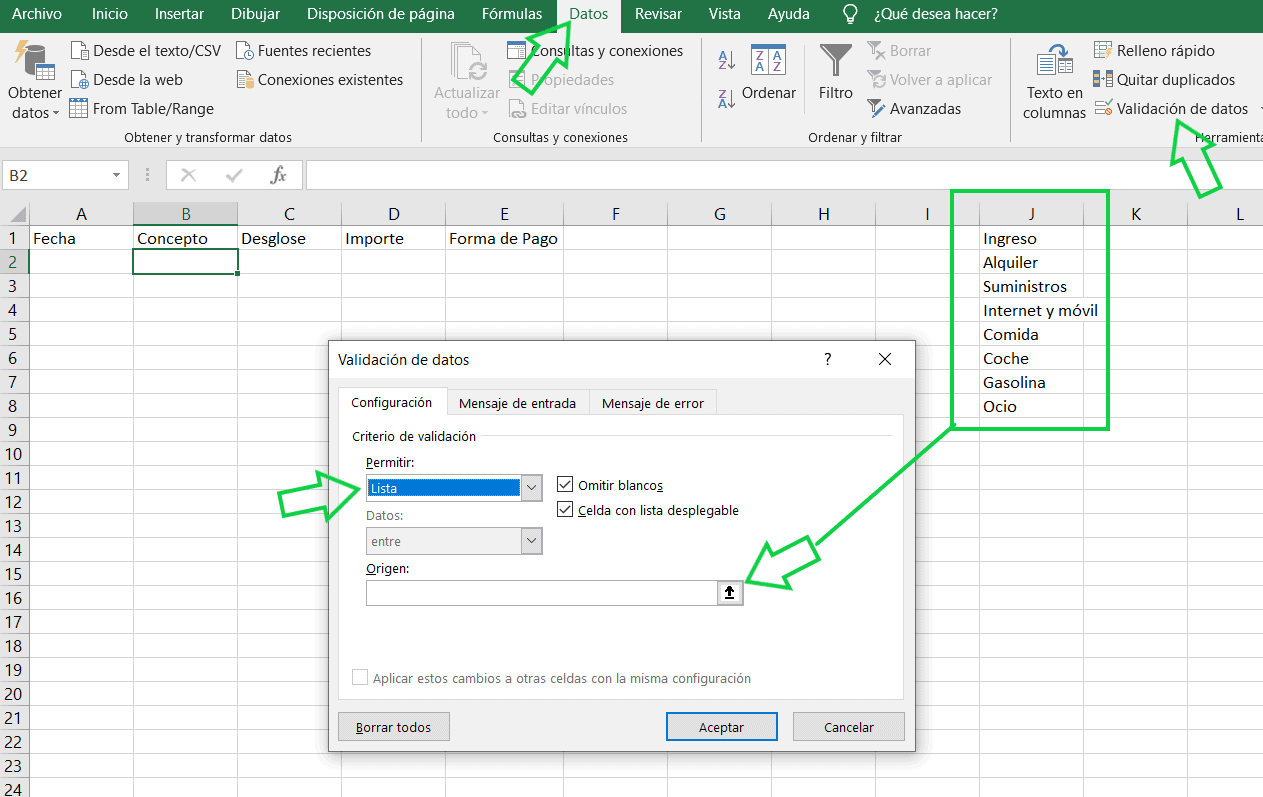Viewport: 1263px width, 797px height.
Task: Open Texto en columnas wizard
Action: (x=1054, y=82)
